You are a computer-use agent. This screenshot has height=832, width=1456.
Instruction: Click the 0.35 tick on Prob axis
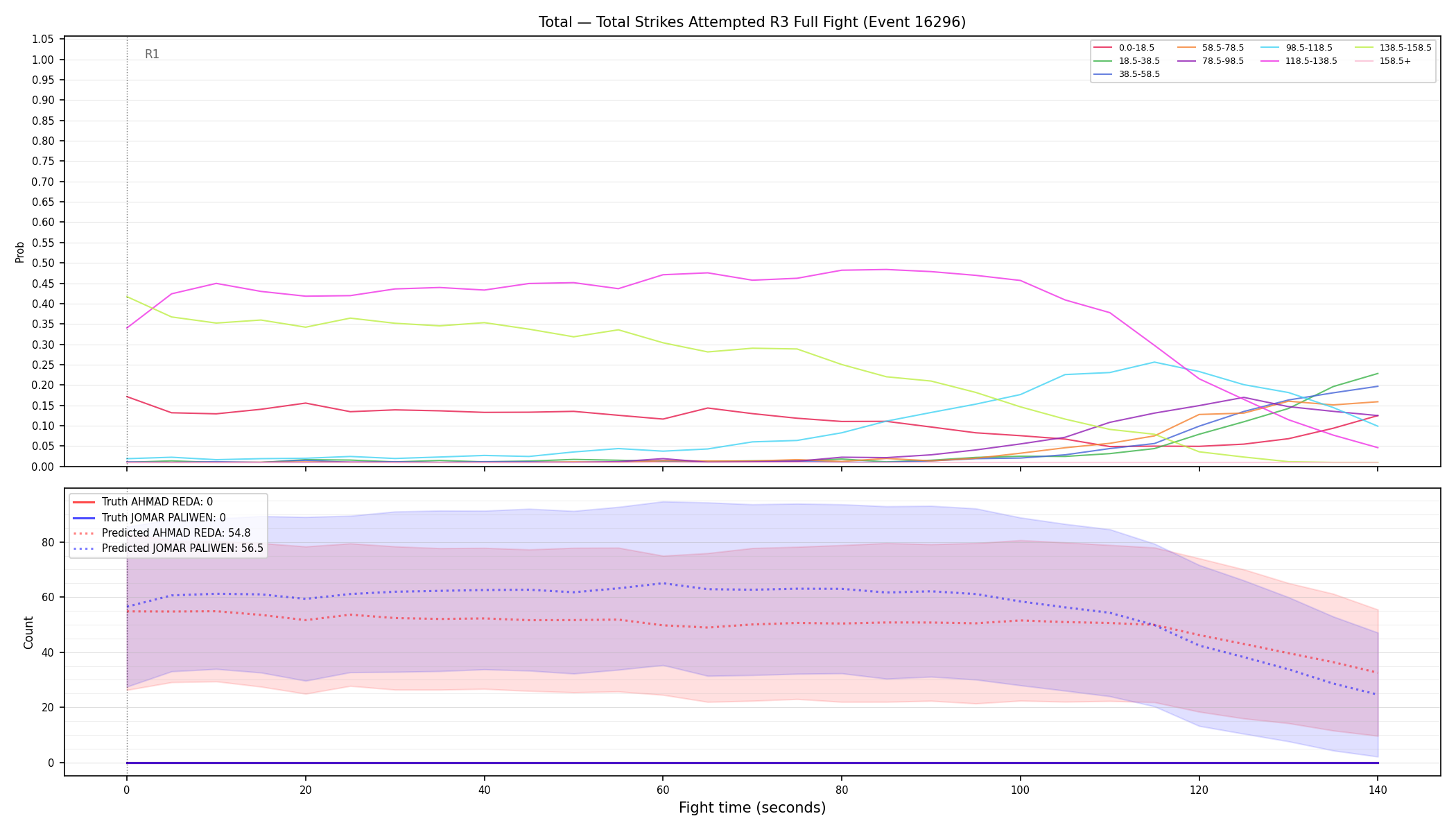(x=43, y=324)
